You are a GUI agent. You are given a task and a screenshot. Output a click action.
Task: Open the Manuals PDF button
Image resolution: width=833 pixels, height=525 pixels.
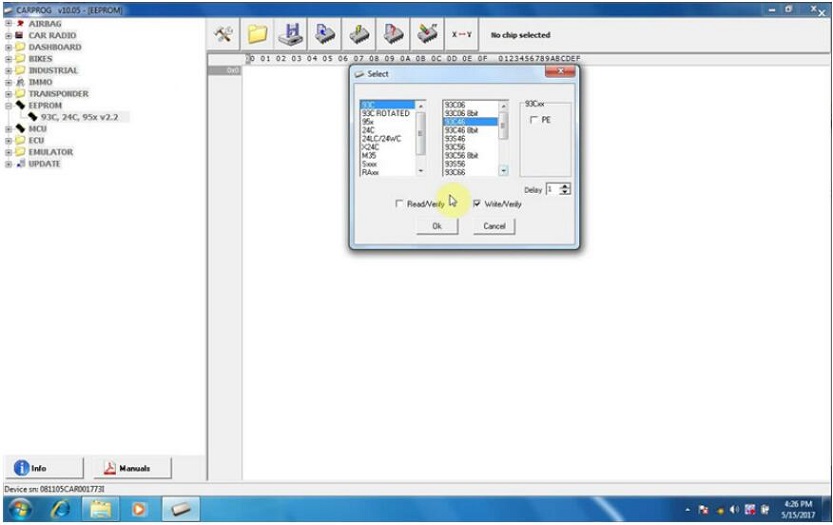tap(132, 468)
